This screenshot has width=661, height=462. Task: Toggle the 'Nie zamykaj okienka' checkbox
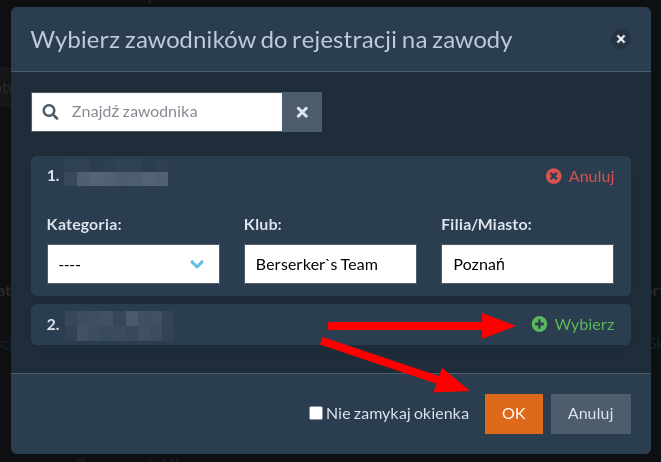pyautogui.click(x=316, y=413)
